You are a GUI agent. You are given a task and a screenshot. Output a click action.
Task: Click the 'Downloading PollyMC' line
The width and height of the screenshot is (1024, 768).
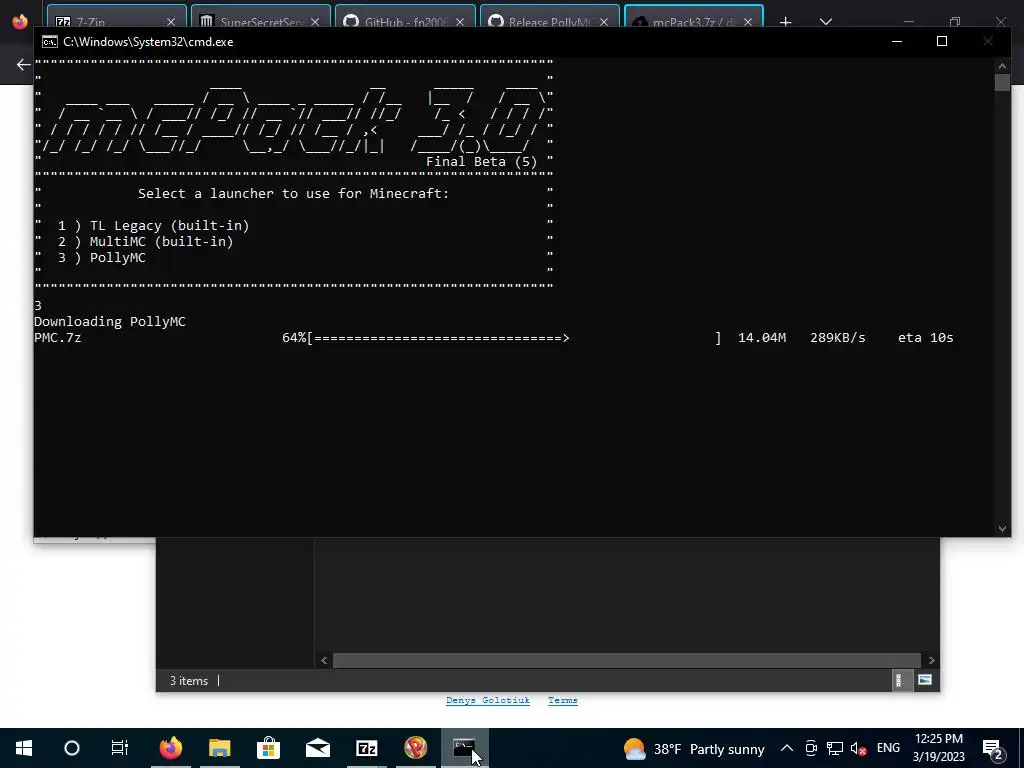(110, 321)
